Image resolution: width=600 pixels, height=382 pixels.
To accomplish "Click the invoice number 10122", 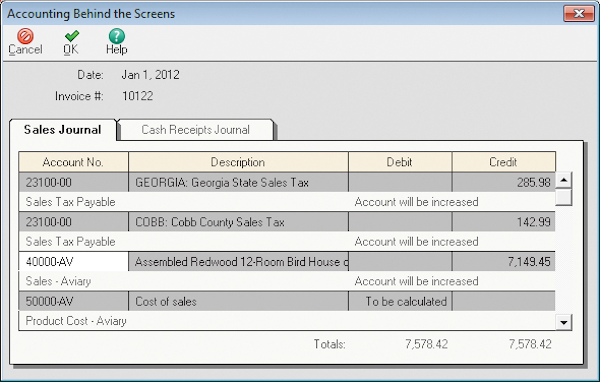I will (138, 96).
